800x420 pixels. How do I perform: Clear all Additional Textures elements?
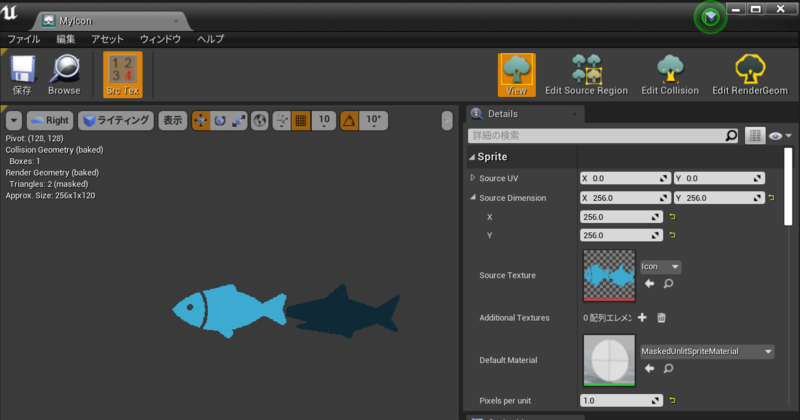pyautogui.click(x=661, y=317)
